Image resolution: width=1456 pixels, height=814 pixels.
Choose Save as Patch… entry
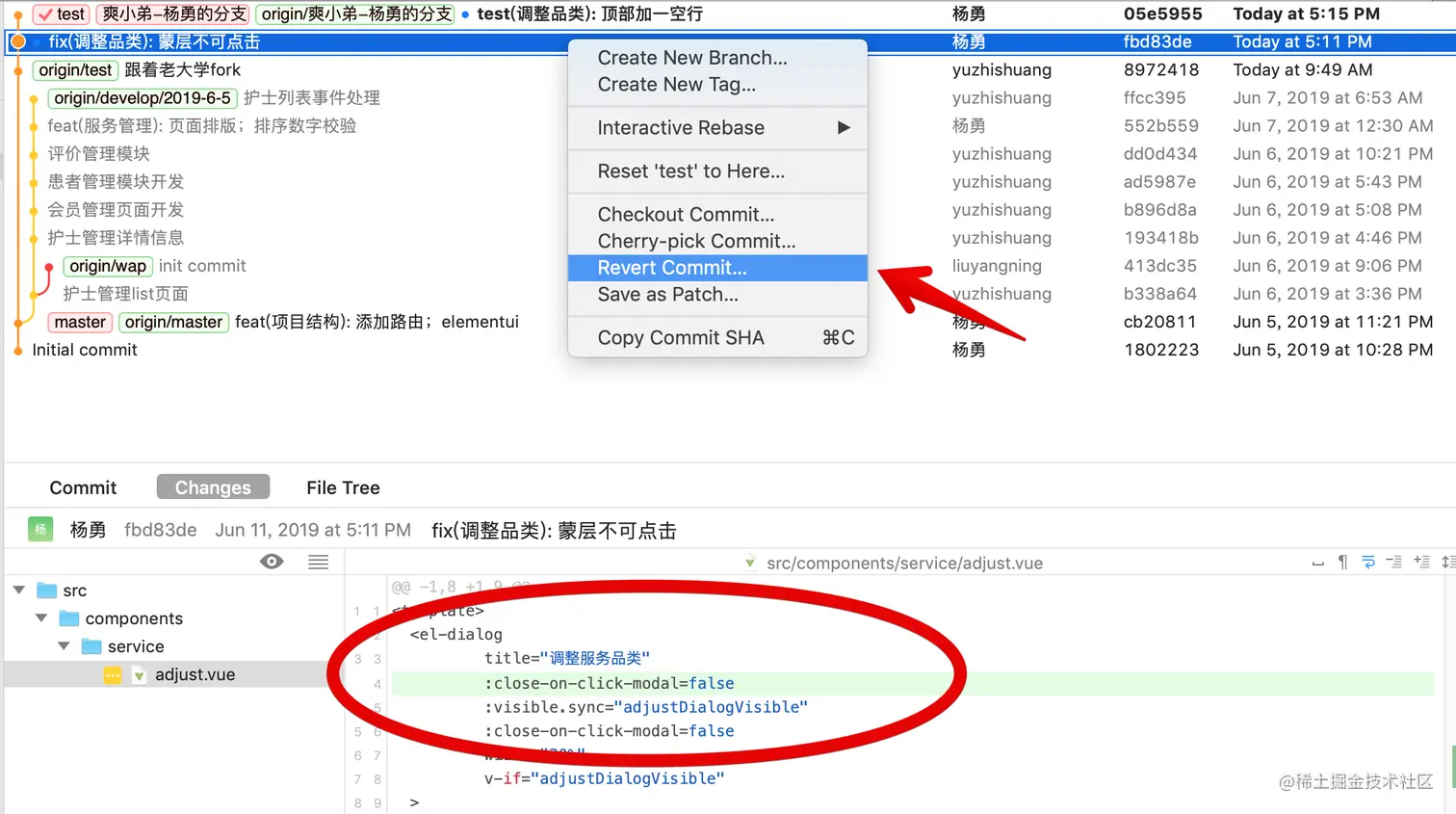coord(717,295)
